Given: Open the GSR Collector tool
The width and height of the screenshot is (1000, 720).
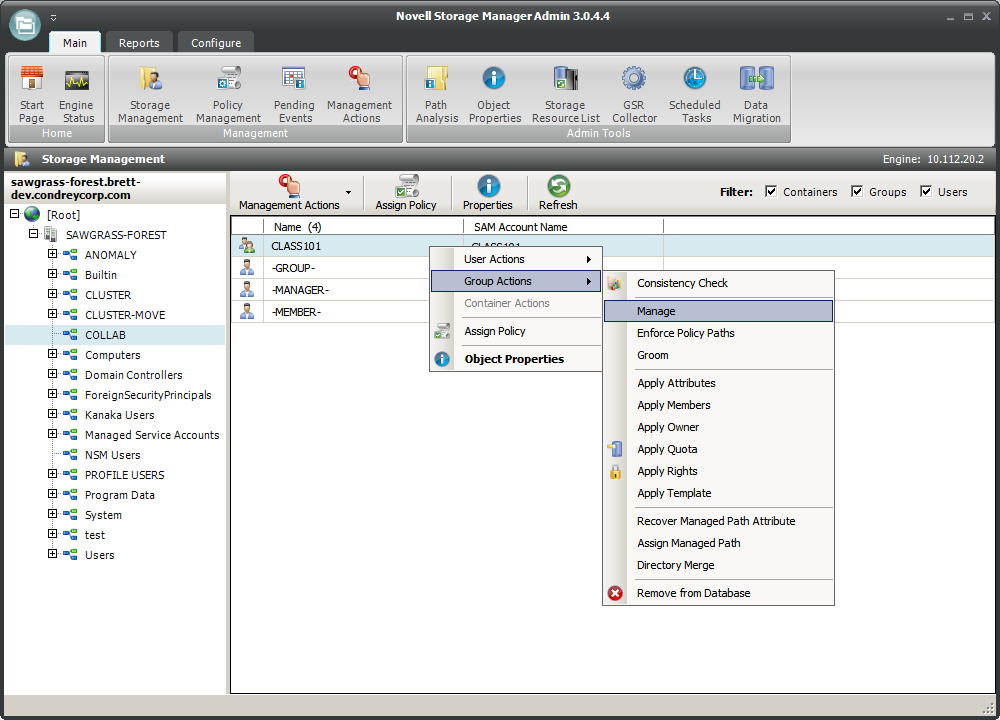Looking at the screenshot, I should (634, 95).
